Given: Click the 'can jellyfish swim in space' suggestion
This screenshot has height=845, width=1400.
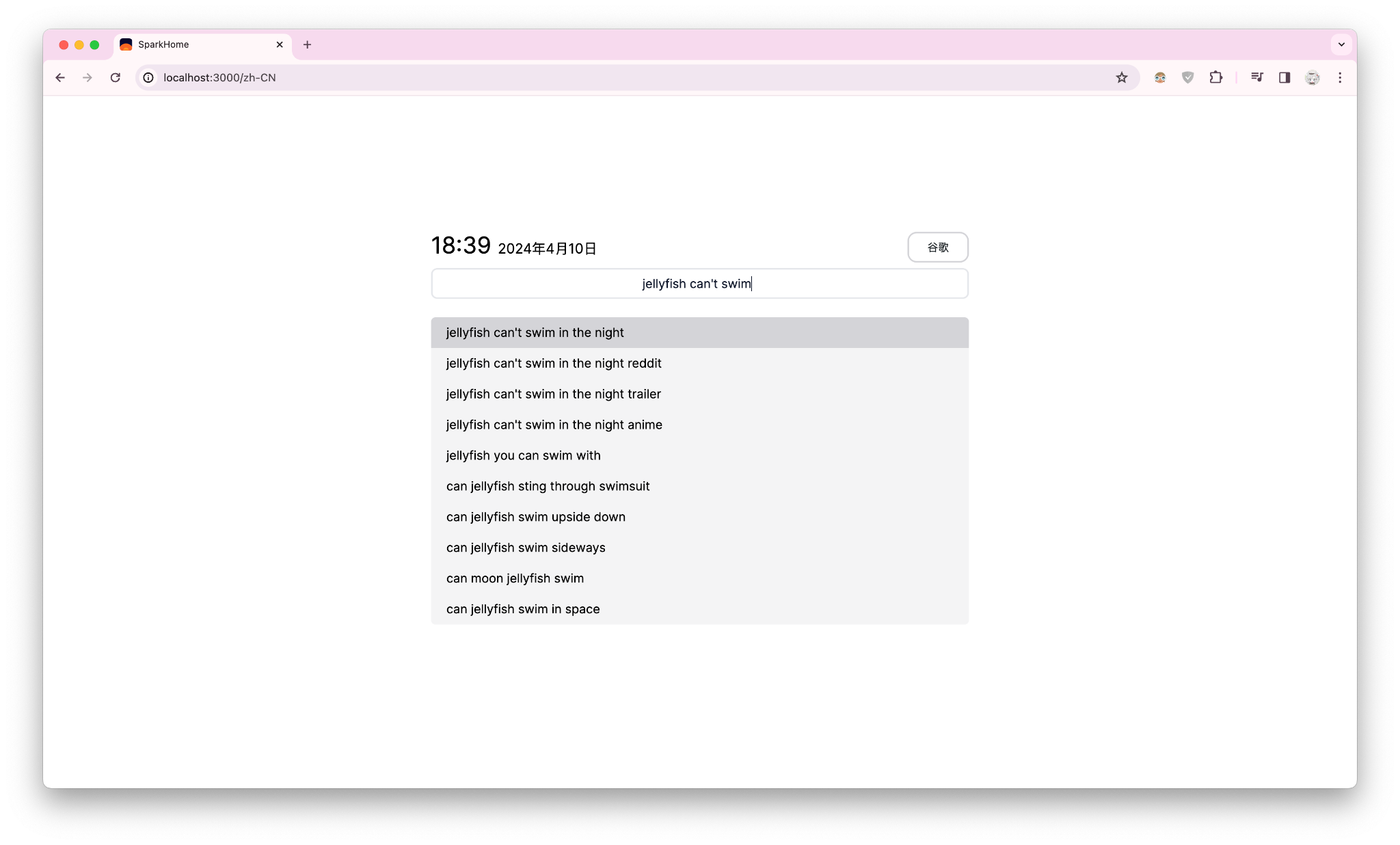Looking at the screenshot, I should (522, 608).
